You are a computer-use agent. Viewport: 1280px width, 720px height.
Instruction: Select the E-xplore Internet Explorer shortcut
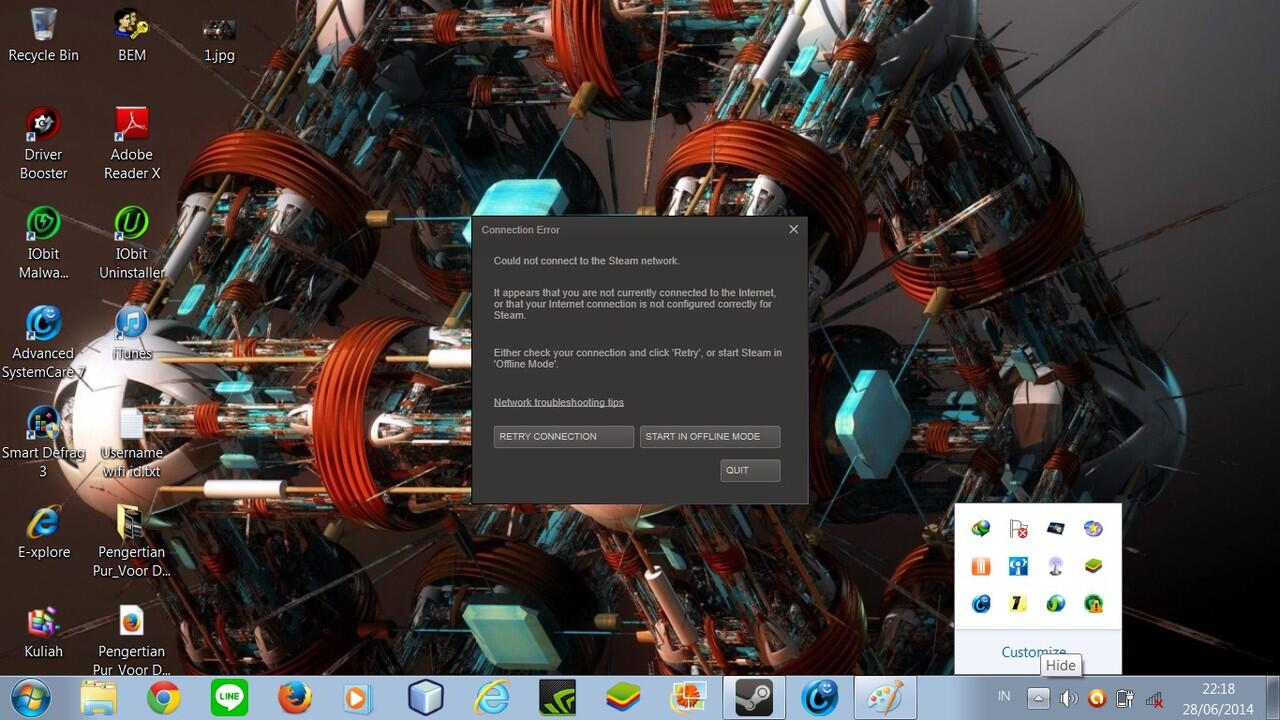point(44,531)
